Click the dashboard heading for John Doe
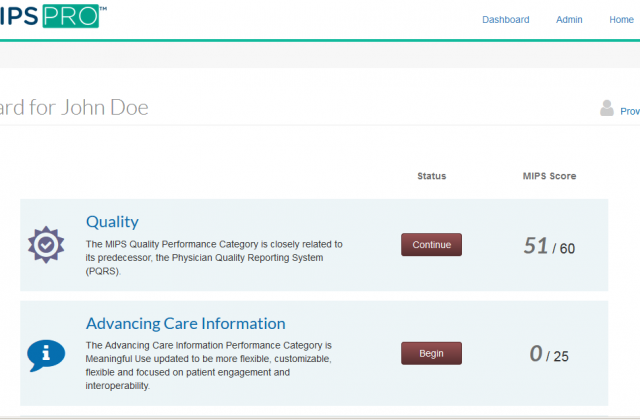The image size is (640, 420). 75,107
